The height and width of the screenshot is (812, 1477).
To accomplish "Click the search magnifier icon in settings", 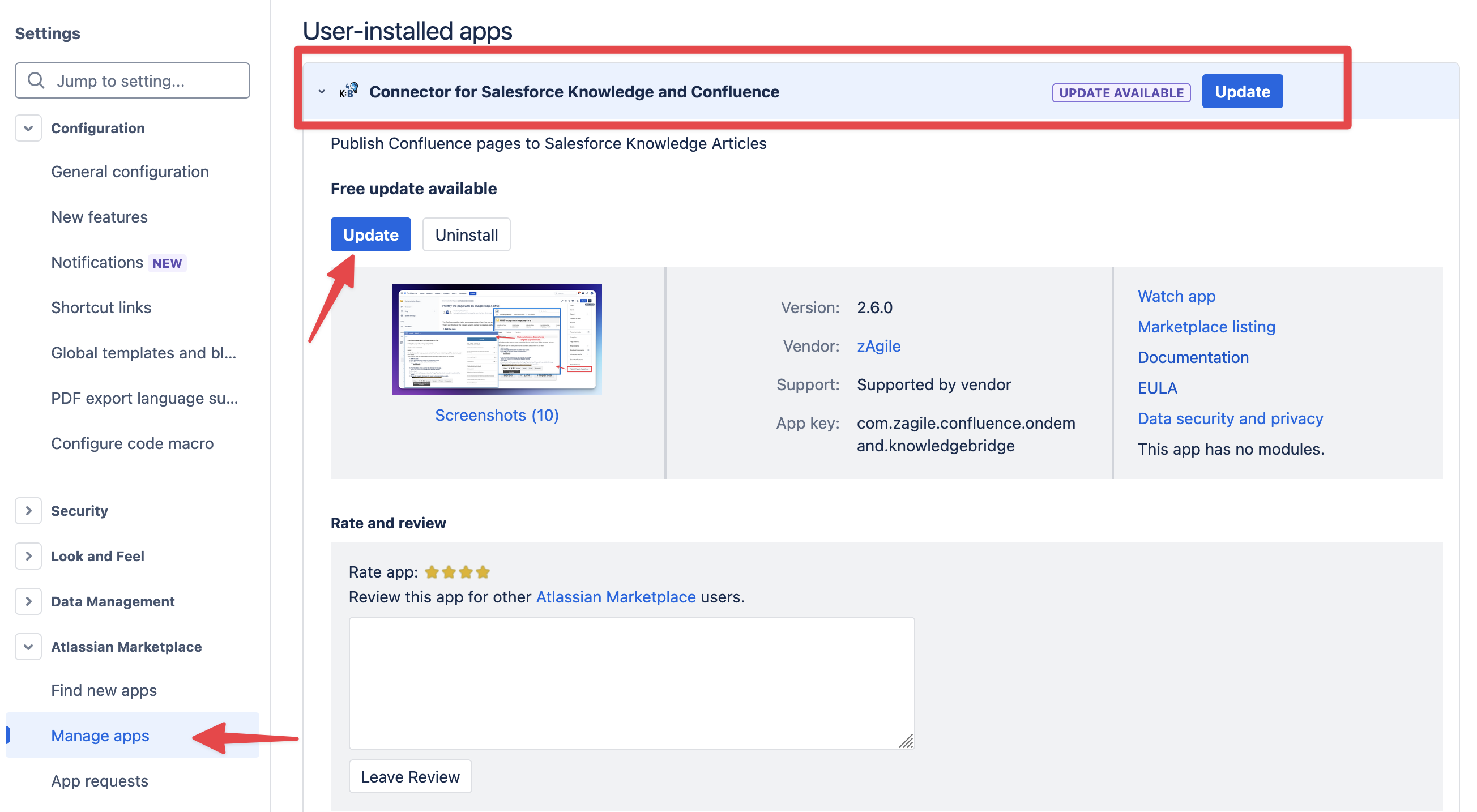I will (x=36, y=80).
